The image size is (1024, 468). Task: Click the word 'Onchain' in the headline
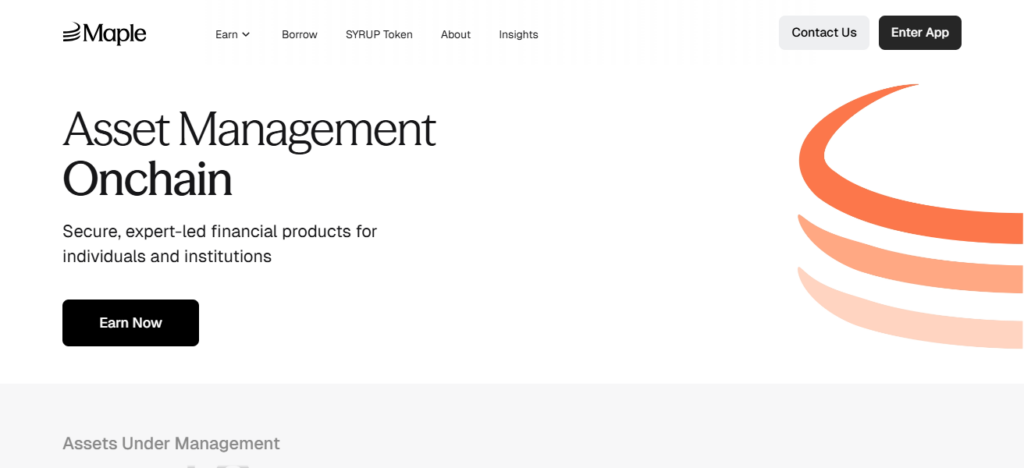pos(147,179)
